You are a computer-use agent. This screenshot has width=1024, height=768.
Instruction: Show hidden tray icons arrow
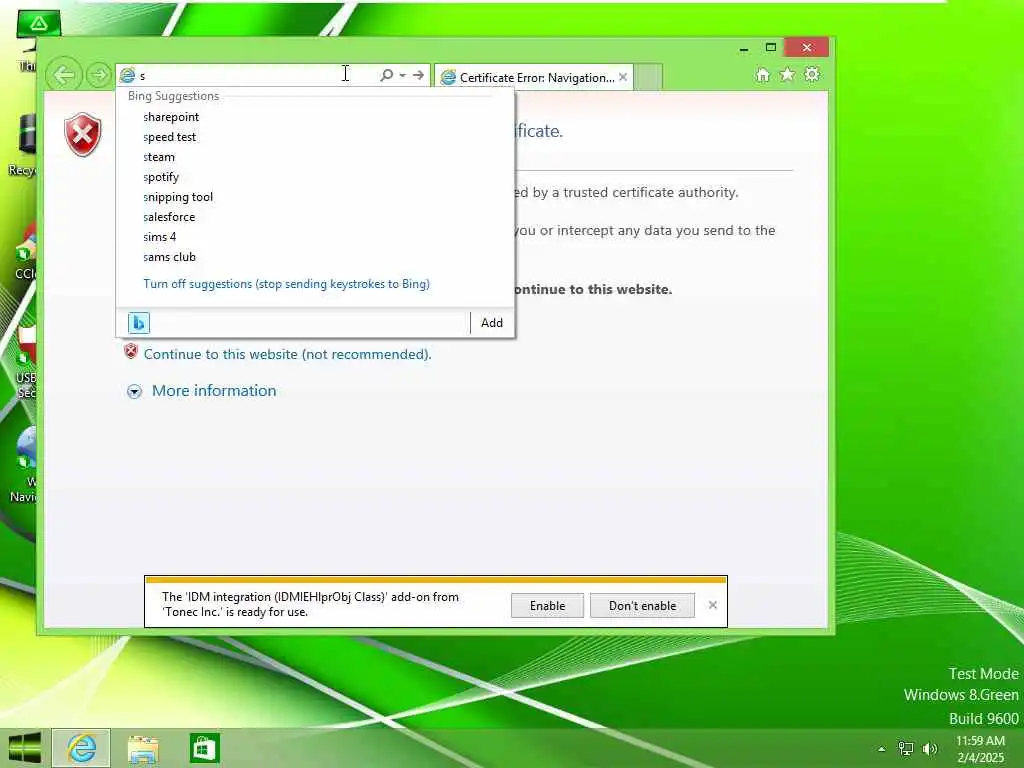coord(882,749)
